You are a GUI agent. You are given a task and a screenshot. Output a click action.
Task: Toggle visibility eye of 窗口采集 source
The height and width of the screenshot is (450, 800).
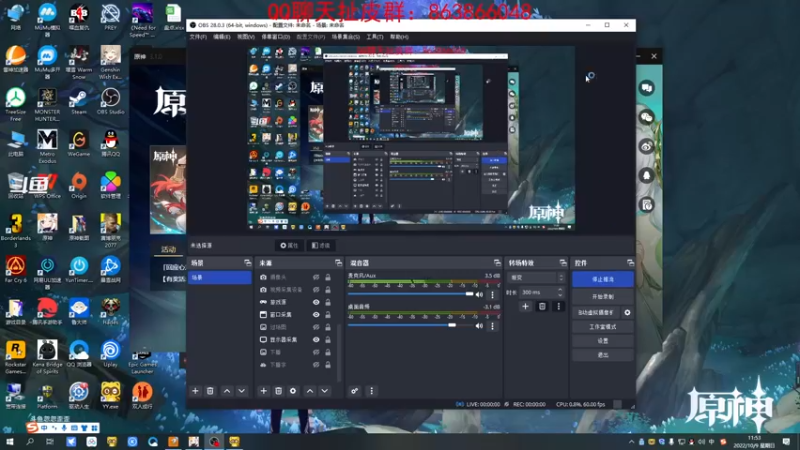coord(316,315)
